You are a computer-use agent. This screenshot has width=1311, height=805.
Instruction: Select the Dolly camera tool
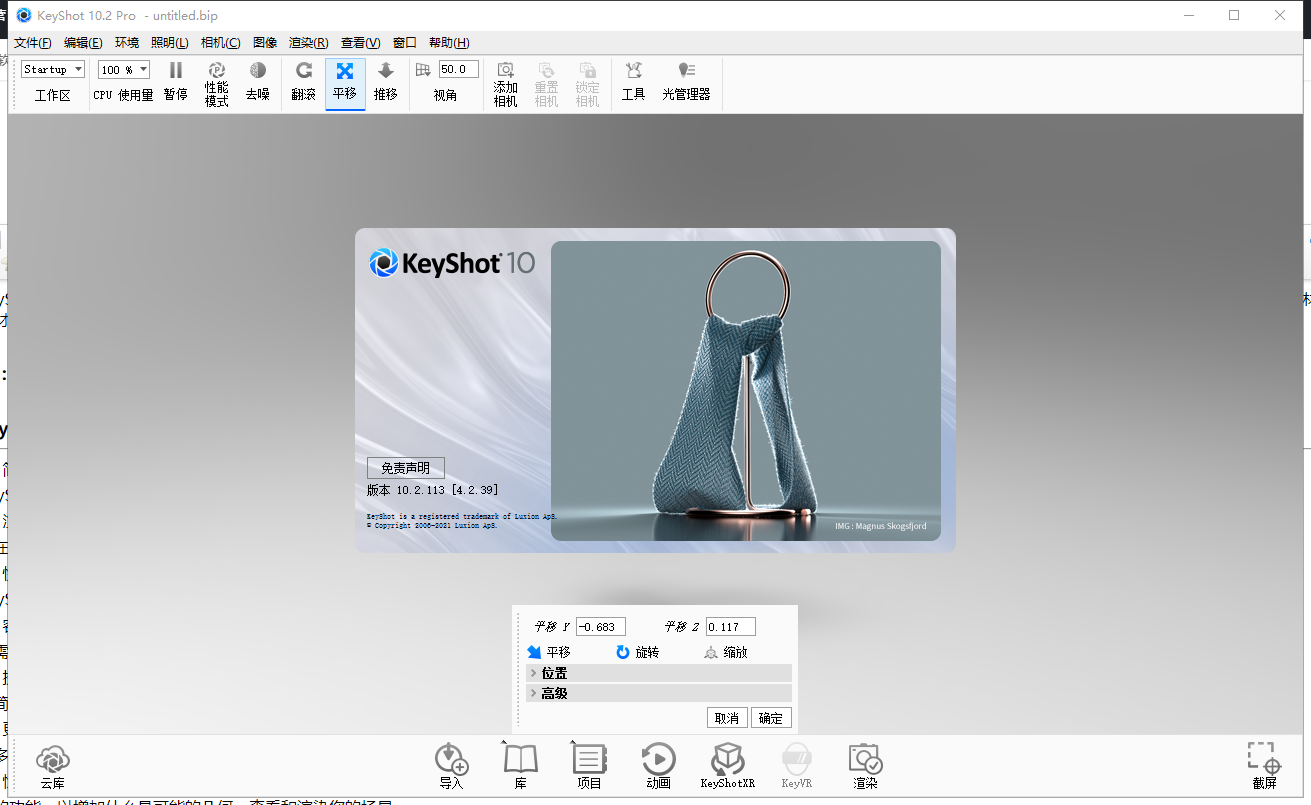(x=386, y=71)
